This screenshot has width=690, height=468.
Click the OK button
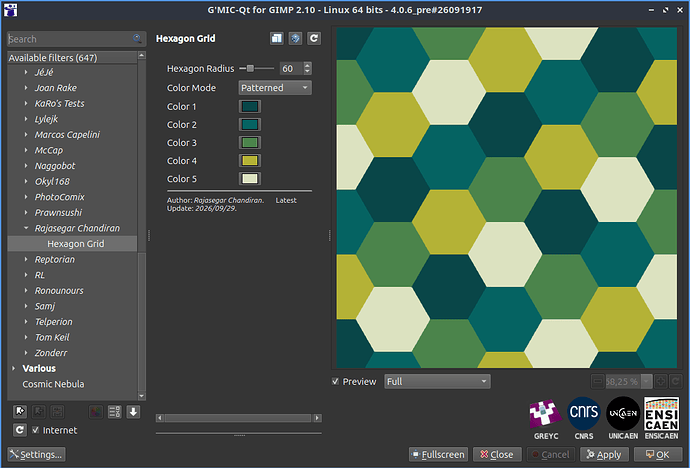(x=658, y=454)
